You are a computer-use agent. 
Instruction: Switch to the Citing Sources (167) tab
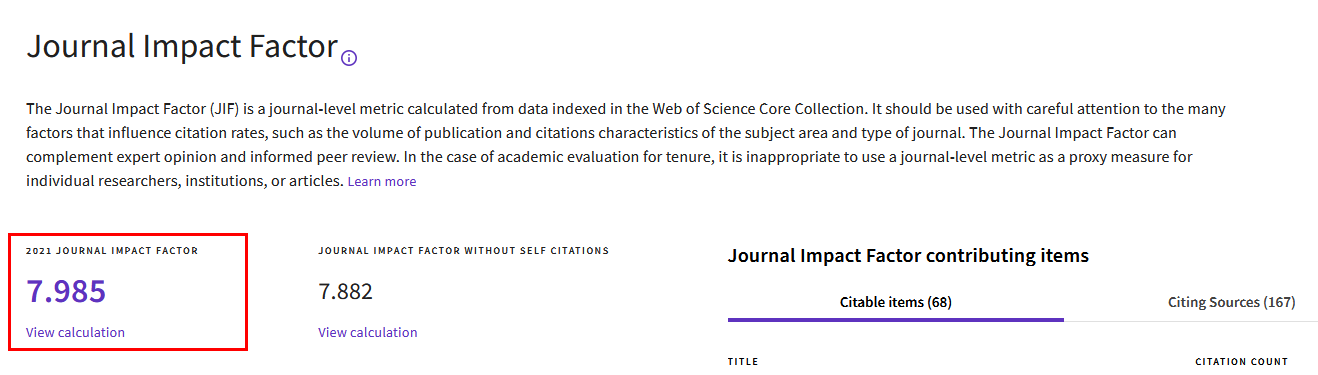tap(1231, 302)
